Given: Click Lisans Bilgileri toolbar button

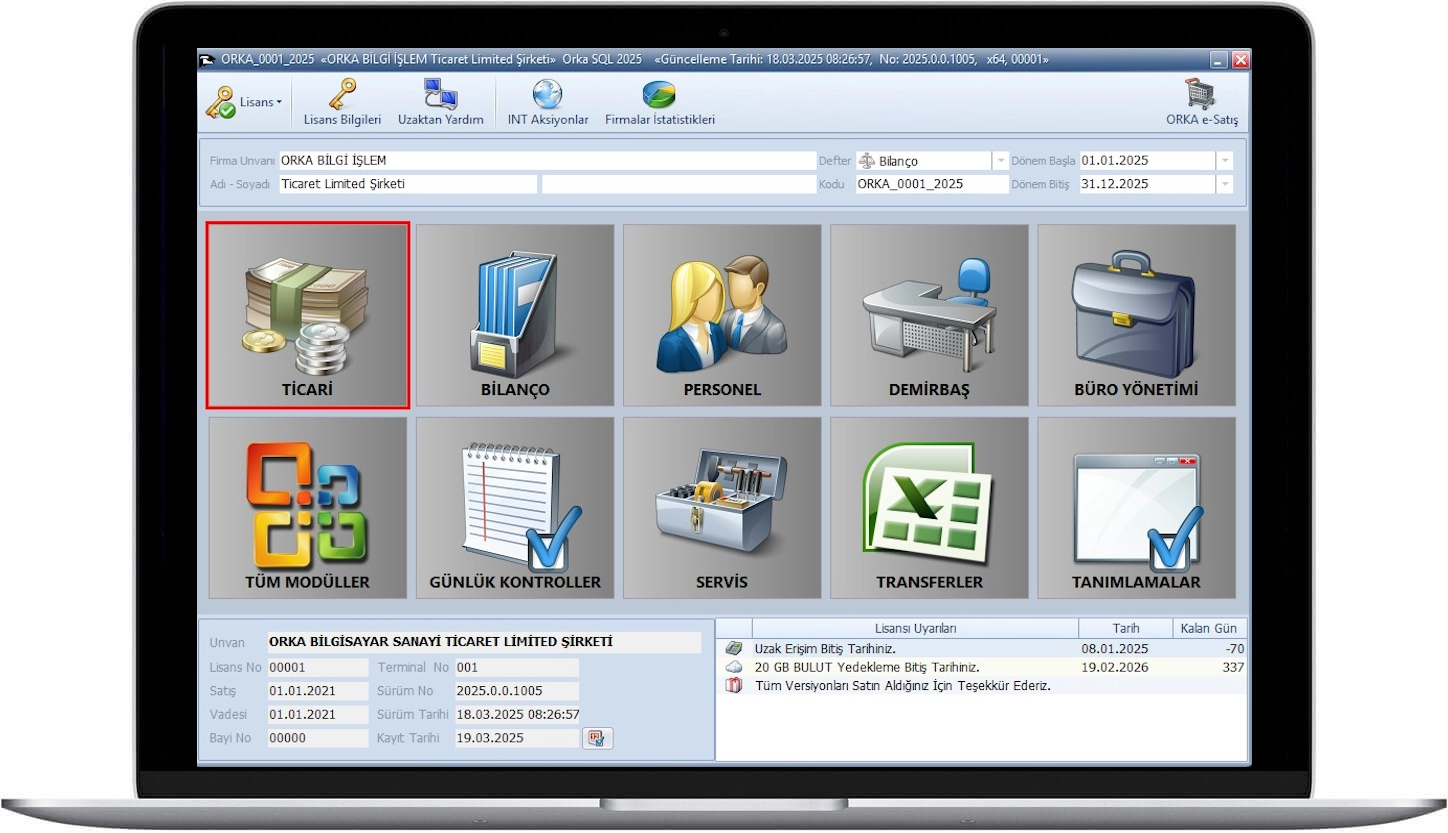Looking at the screenshot, I should (343, 103).
